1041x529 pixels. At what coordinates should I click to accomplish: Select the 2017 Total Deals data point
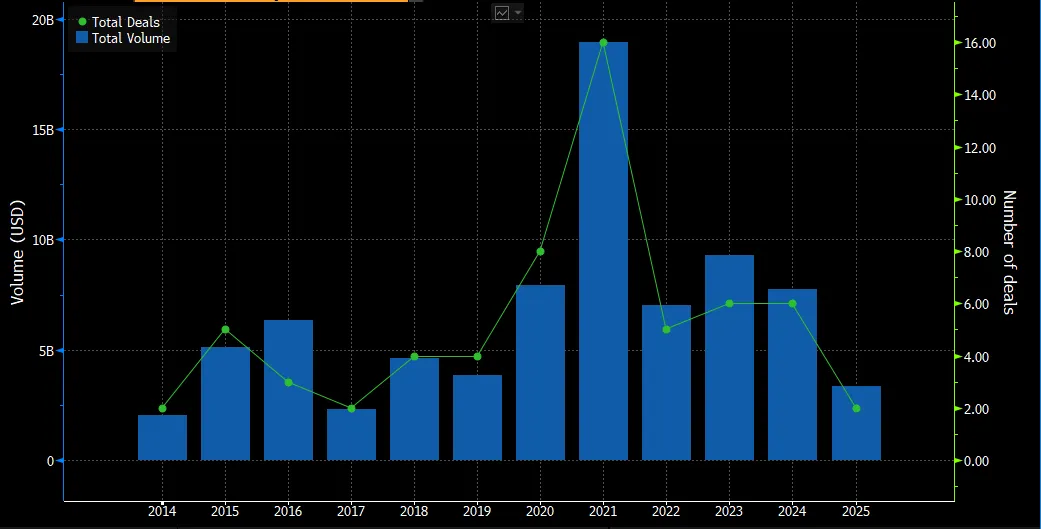click(351, 408)
